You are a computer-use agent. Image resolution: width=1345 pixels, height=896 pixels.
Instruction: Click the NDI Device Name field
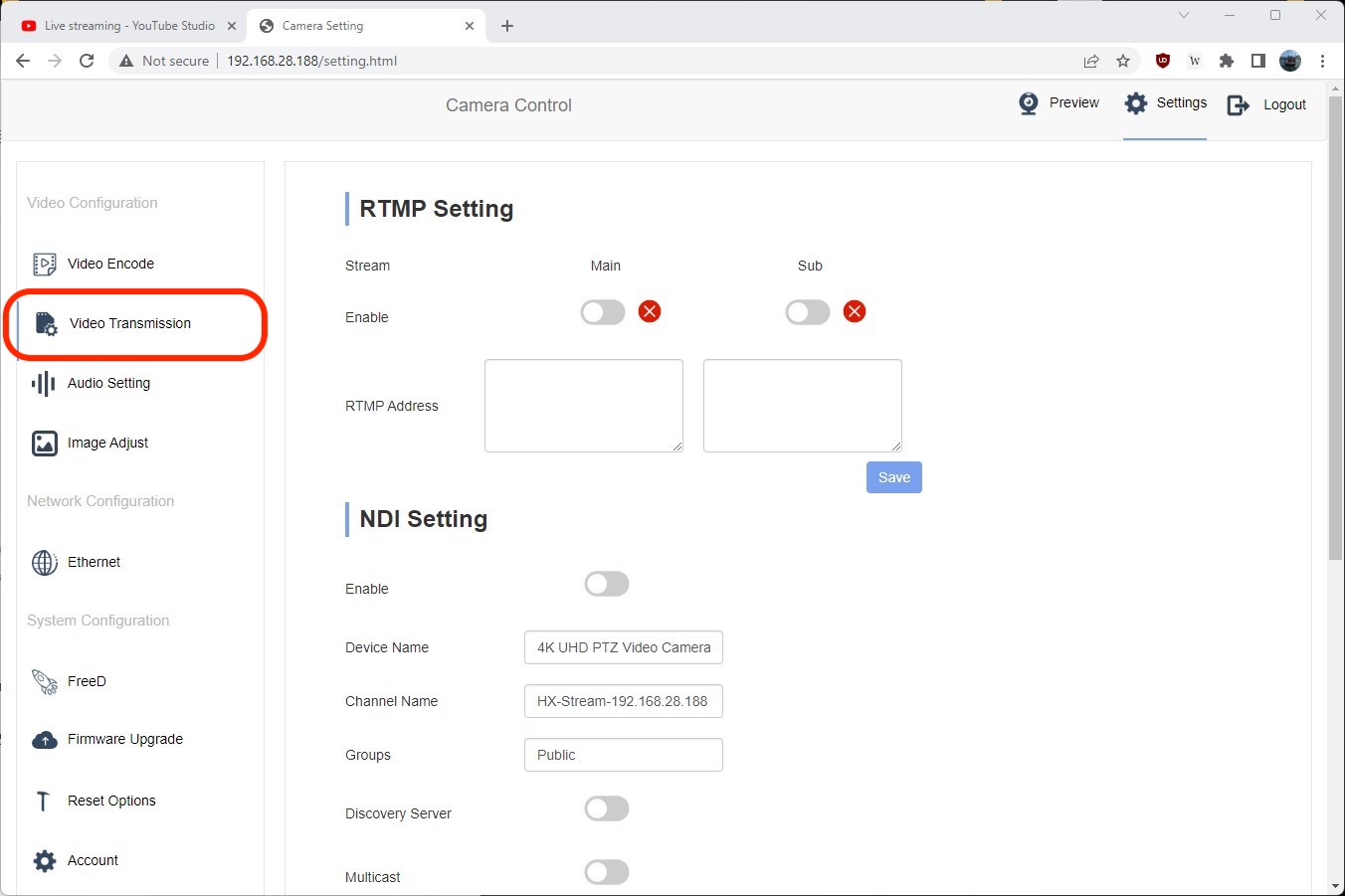[x=623, y=647]
